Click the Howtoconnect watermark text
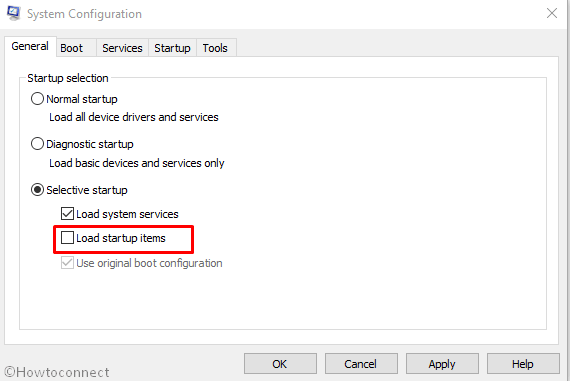Viewport: 570px width, 381px height. [x=57, y=372]
